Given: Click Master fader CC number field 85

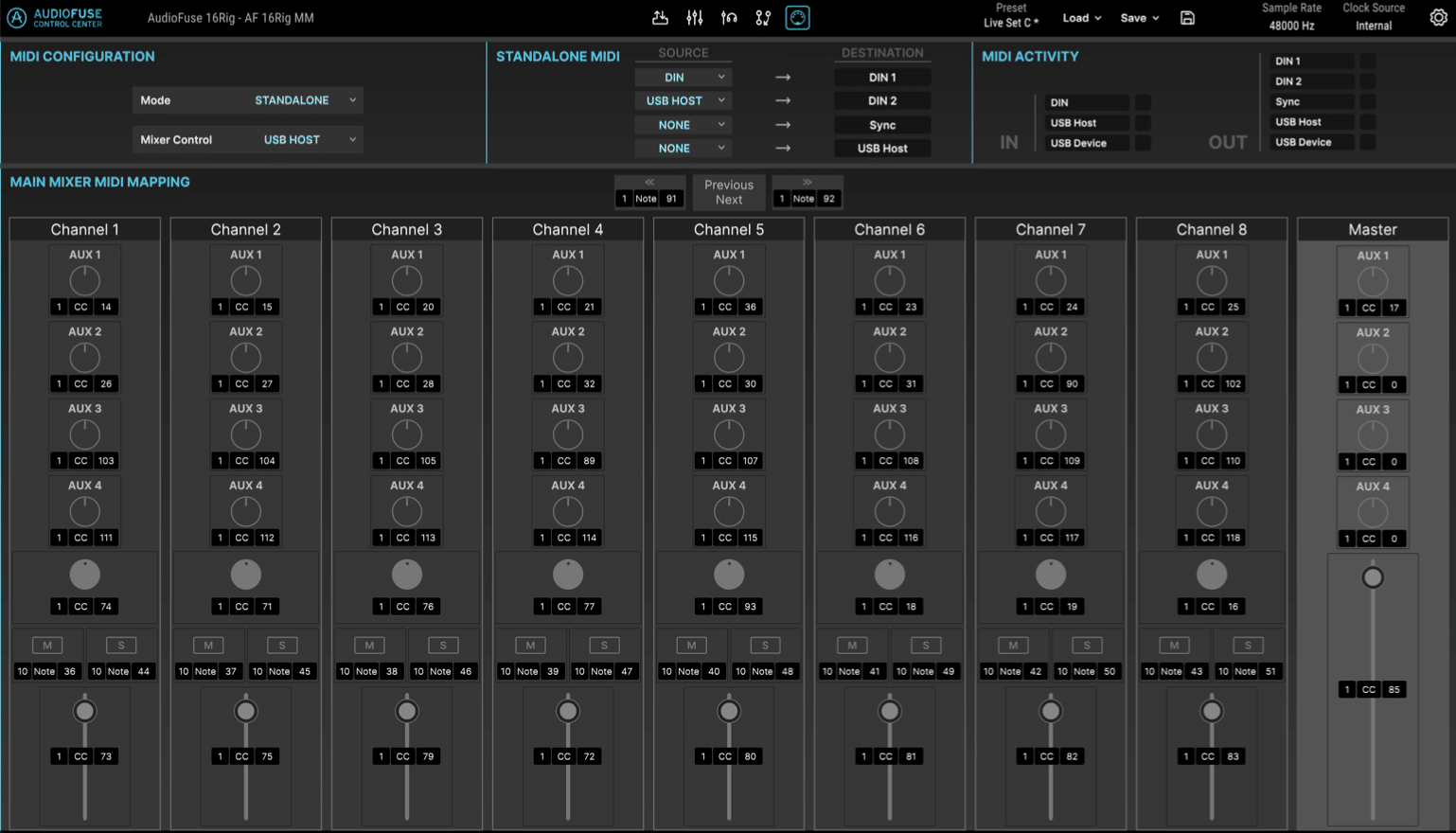Looking at the screenshot, I should [x=1394, y=690].
